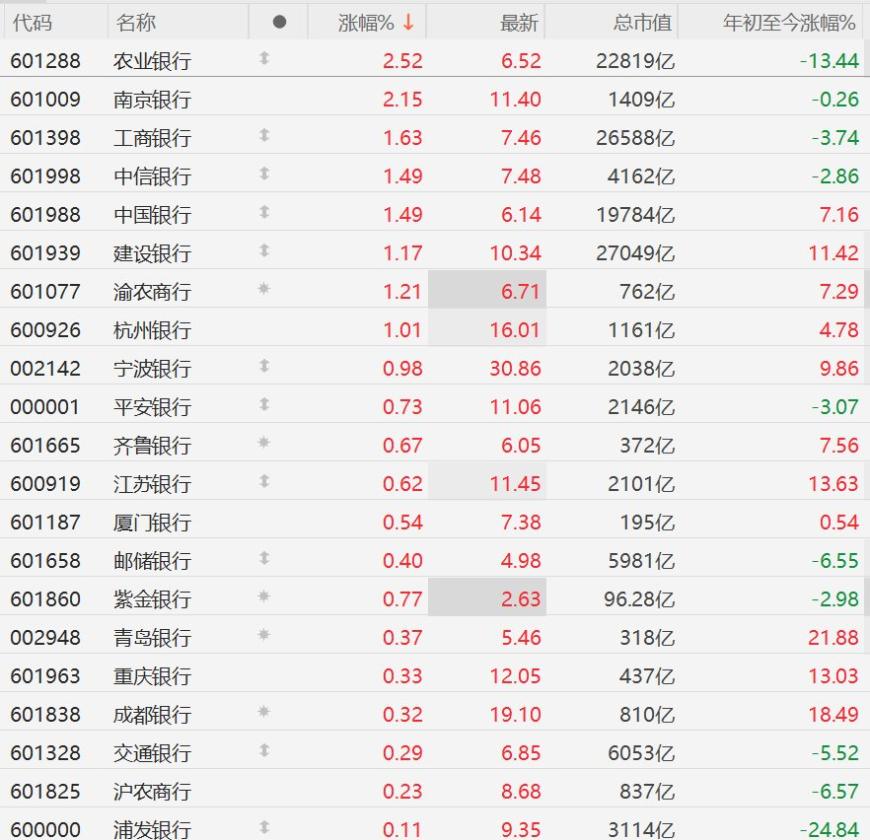Click the marker icon in the 平安银行 row
The width and height of the screenshot is (870, 840).
[x=265, y=404]
